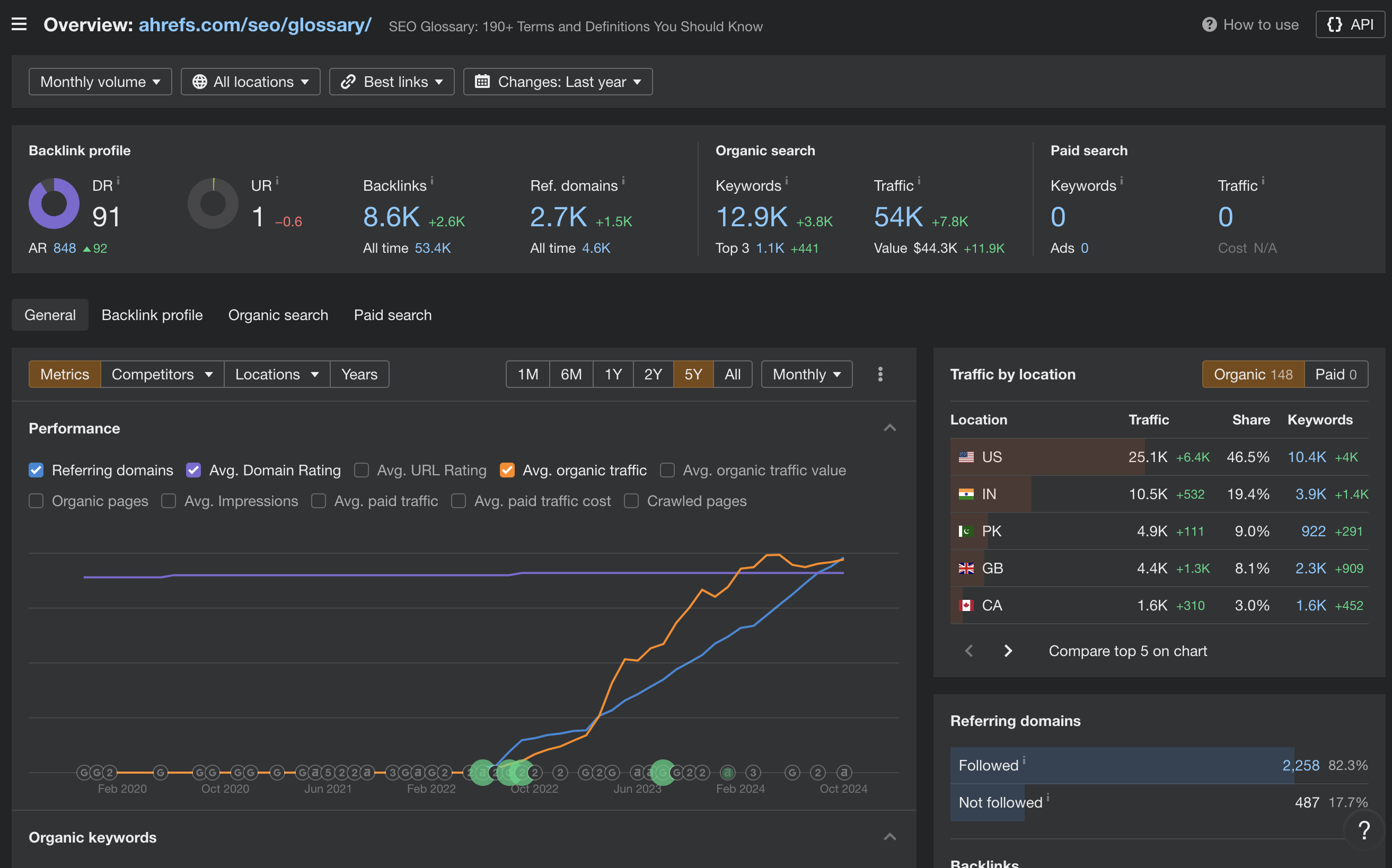Open the Competitors dropdown

tap(162, 374)
